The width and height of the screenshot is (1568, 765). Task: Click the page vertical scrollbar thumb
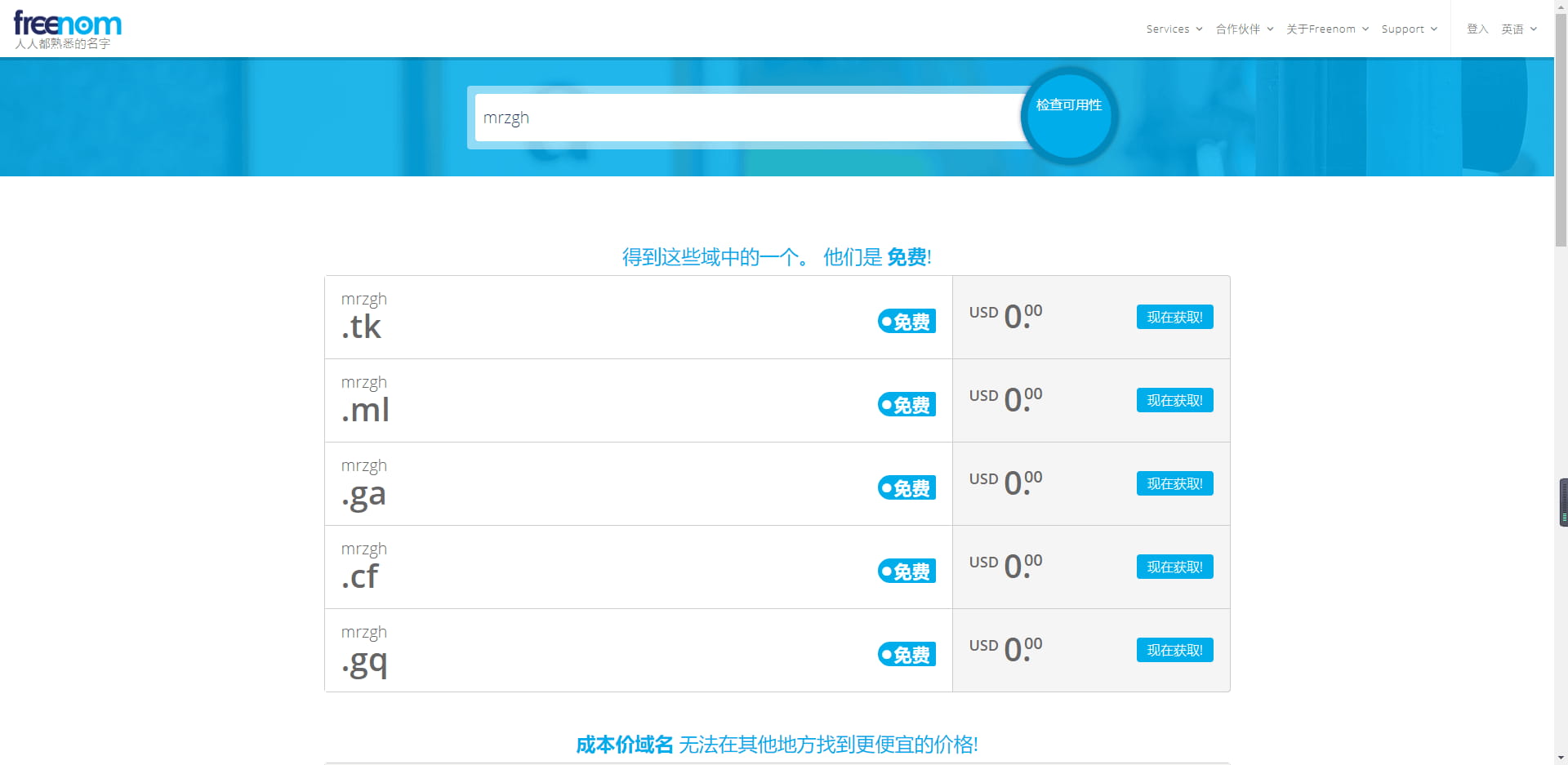(1561, 131)
